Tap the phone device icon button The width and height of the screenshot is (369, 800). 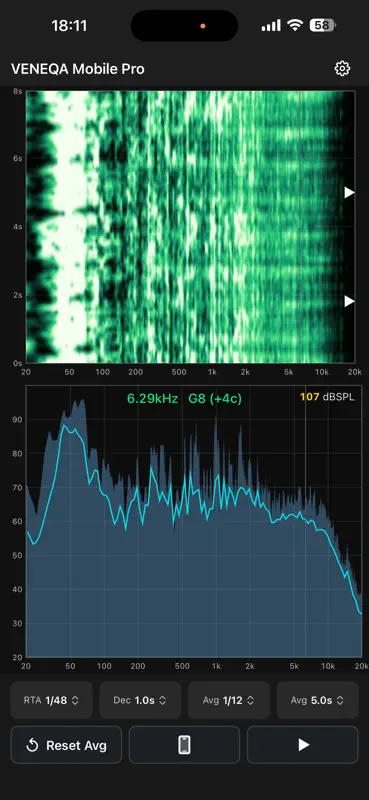184,744
